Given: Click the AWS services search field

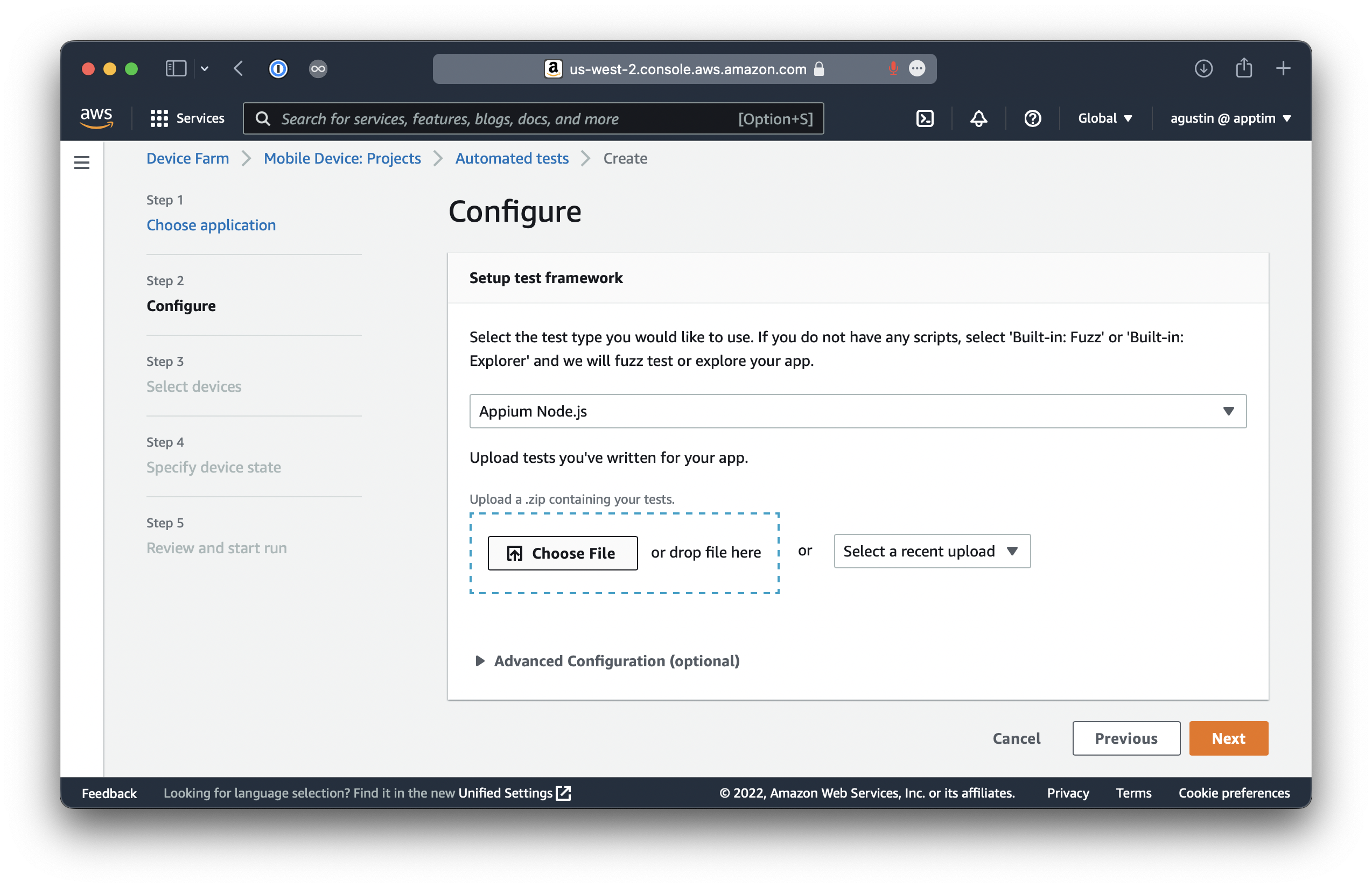Looking at the screenshot, I should point(507,119).
